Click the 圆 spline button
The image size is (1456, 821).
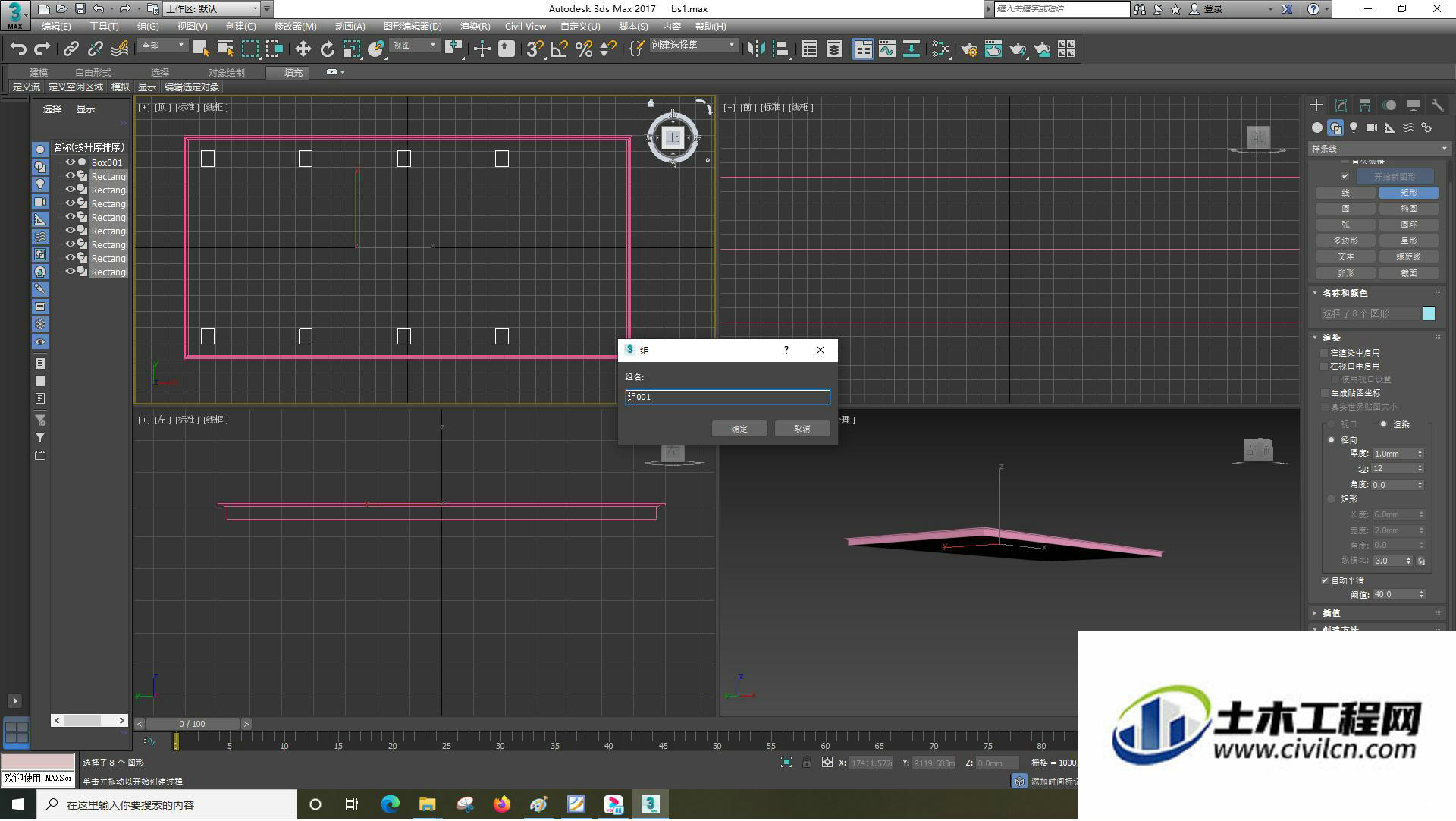pos(1345,209)
